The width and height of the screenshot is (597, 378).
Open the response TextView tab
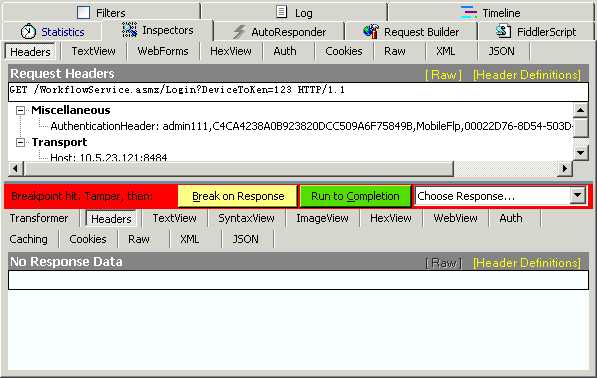pos(174,219)
